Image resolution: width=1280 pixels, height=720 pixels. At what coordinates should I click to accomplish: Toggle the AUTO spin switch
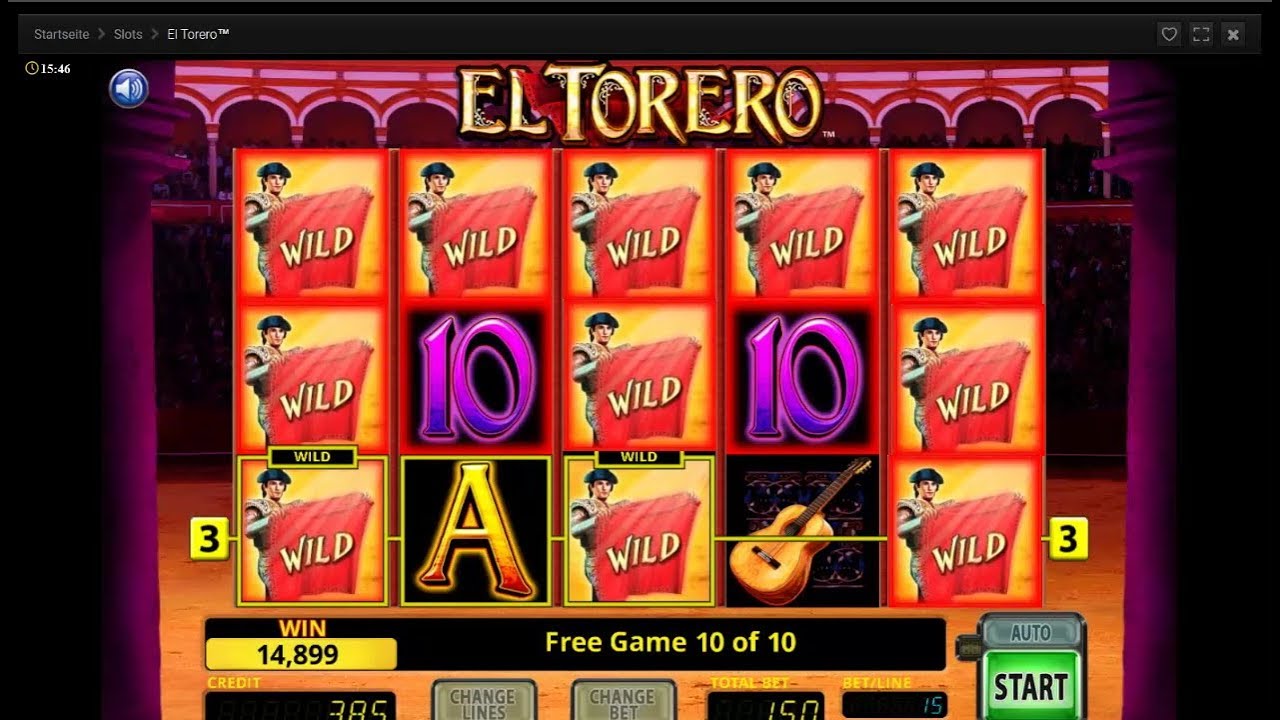pyautogui.click(x=1031, y=632)
